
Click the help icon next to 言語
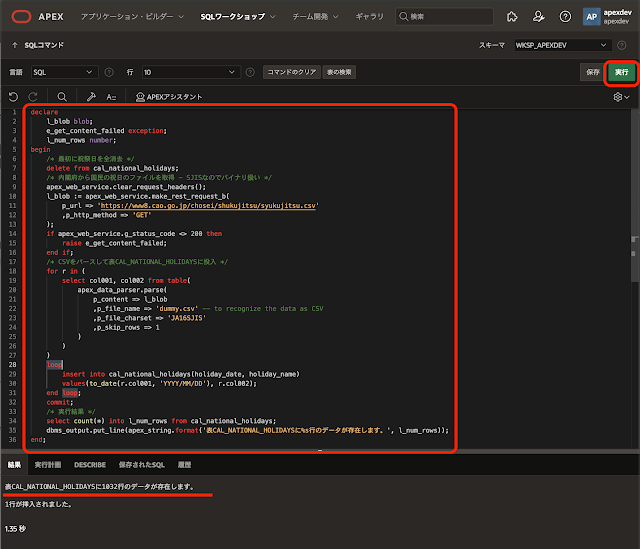click(109, 72)
